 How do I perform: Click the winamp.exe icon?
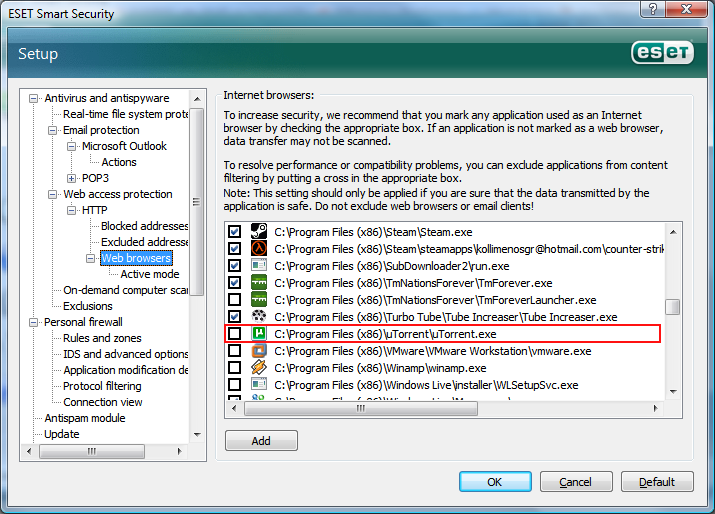pyautogui.click(x=259, y=368)
